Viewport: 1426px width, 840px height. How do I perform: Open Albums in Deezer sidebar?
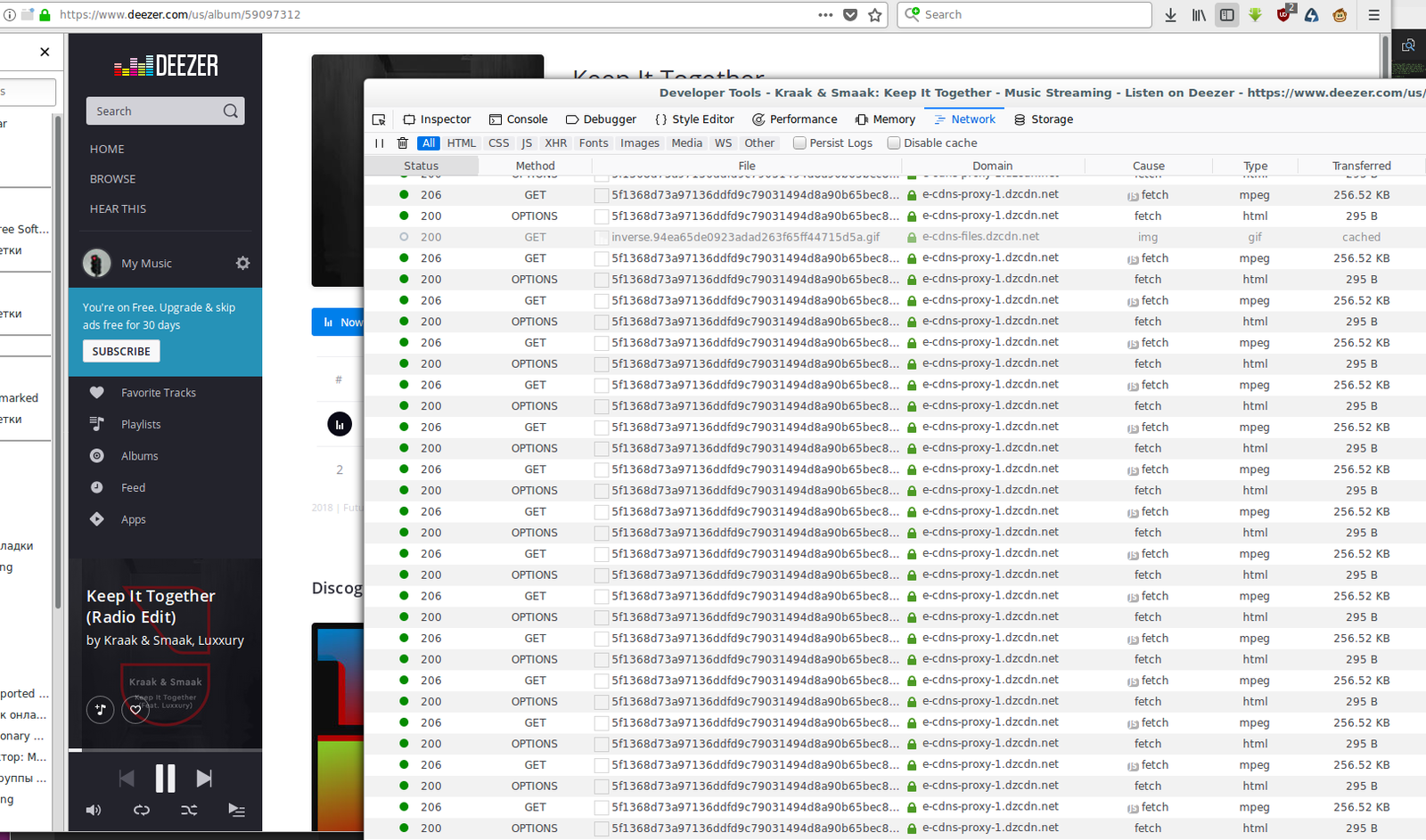(x=140, y=456)
